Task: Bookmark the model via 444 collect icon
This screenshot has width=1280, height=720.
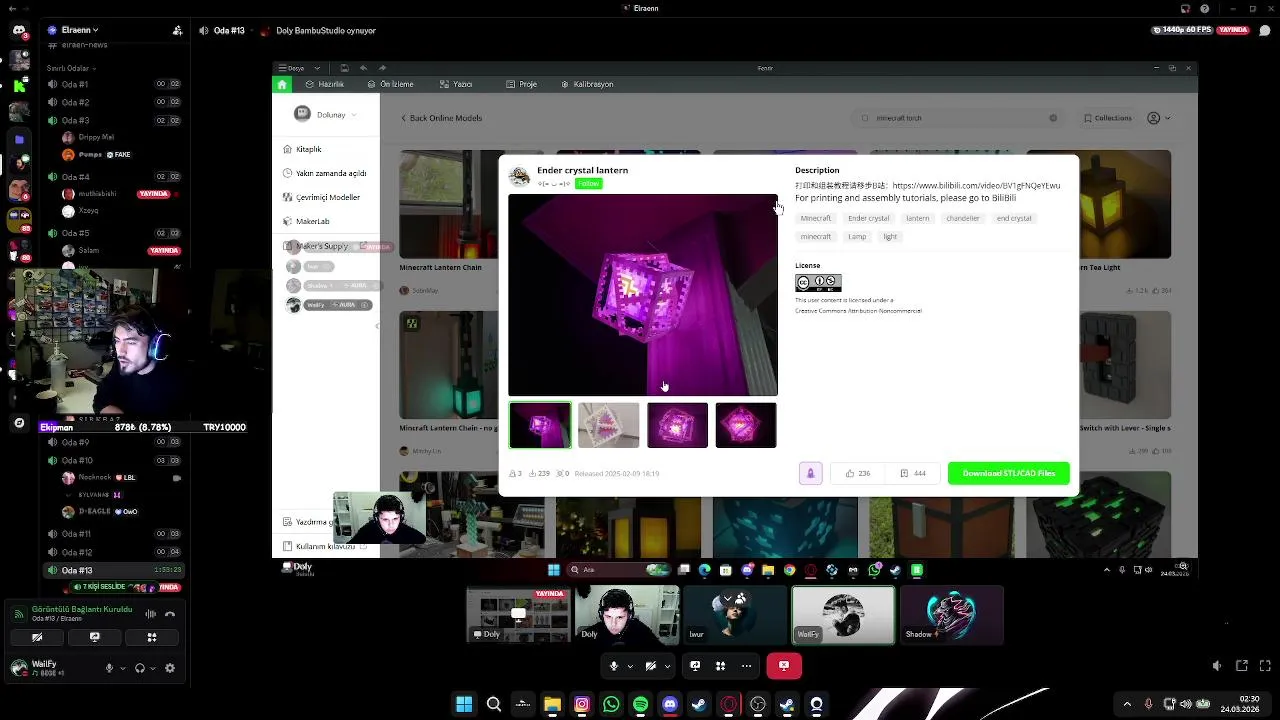Action: click(913, 473)
